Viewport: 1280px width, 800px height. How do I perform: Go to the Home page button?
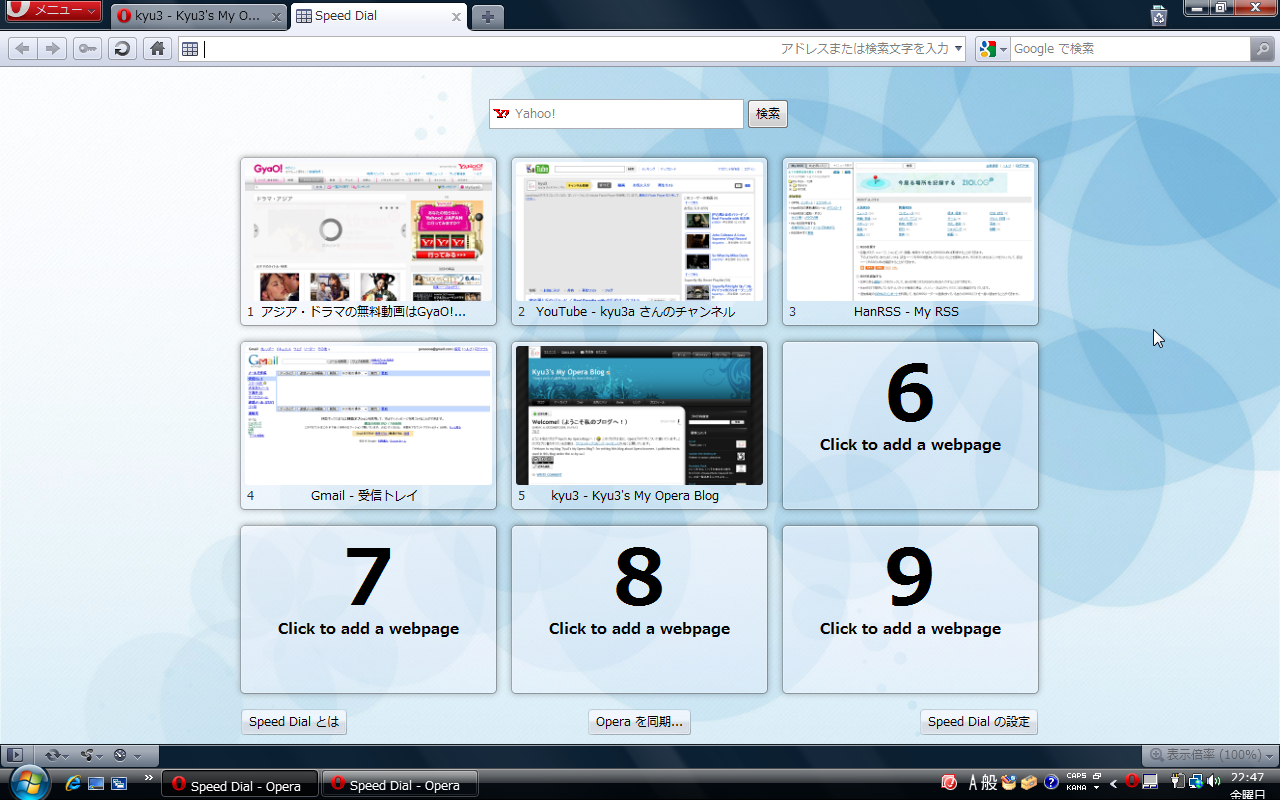(156, 49)
